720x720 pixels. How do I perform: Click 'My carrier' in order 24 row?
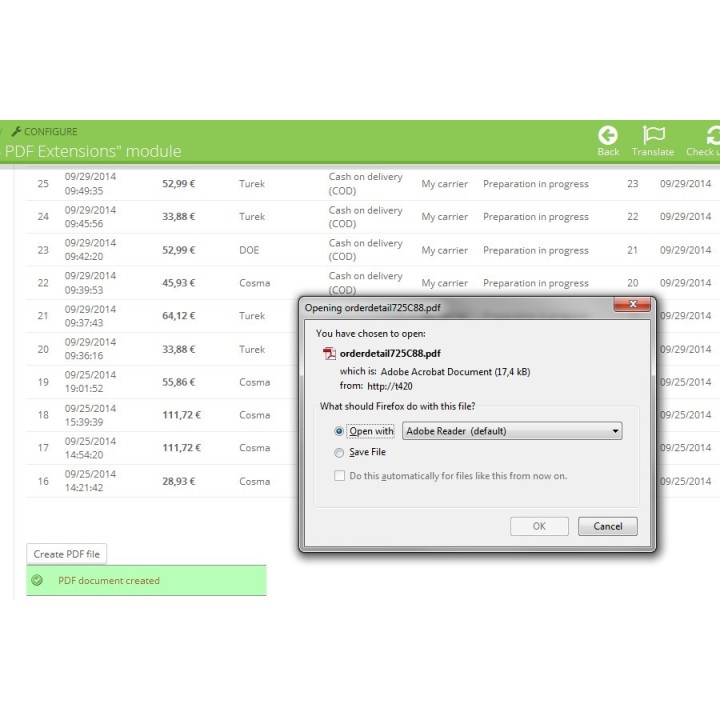point(444,217)
